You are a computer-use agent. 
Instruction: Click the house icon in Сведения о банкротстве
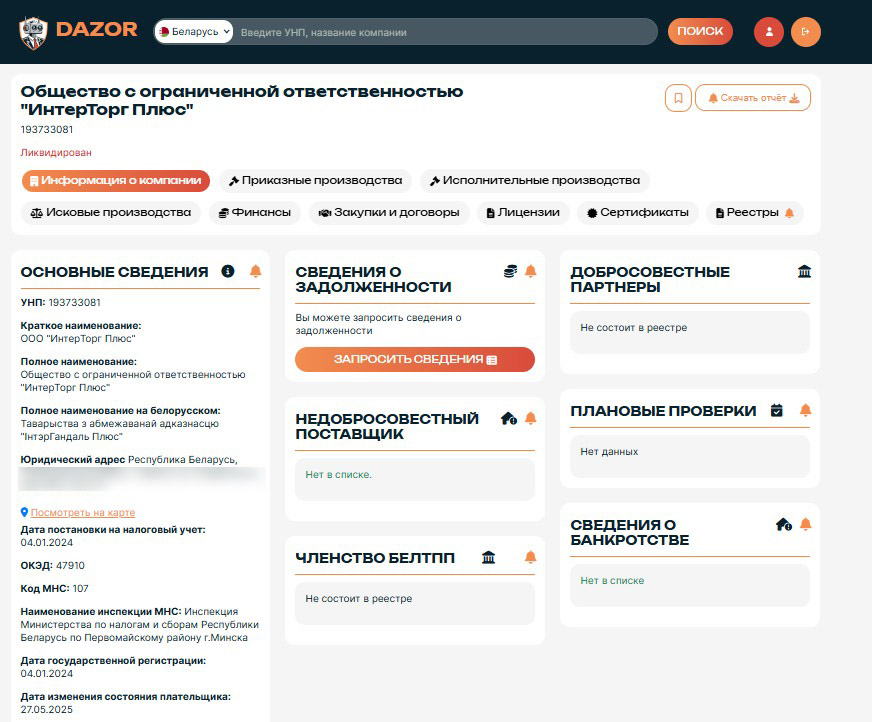784,525
